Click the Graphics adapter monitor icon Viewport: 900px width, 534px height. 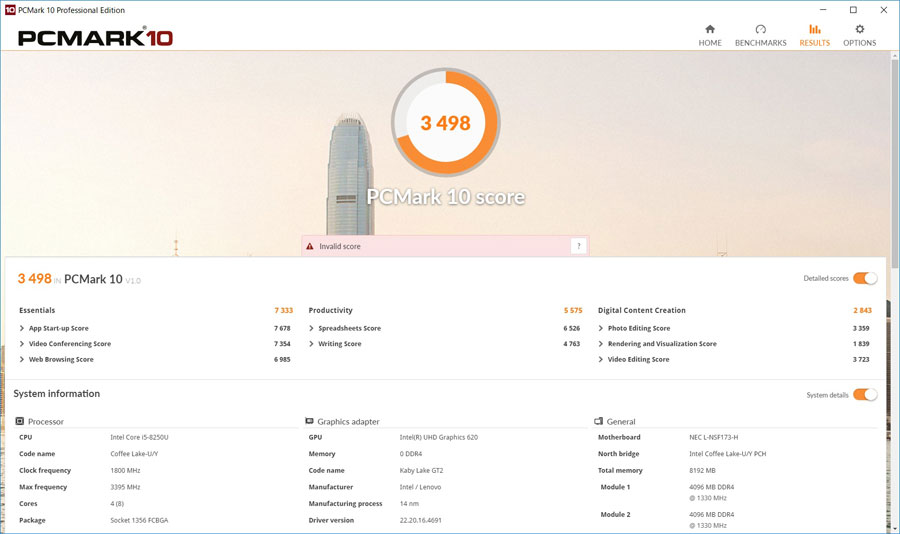coord(310,421)
